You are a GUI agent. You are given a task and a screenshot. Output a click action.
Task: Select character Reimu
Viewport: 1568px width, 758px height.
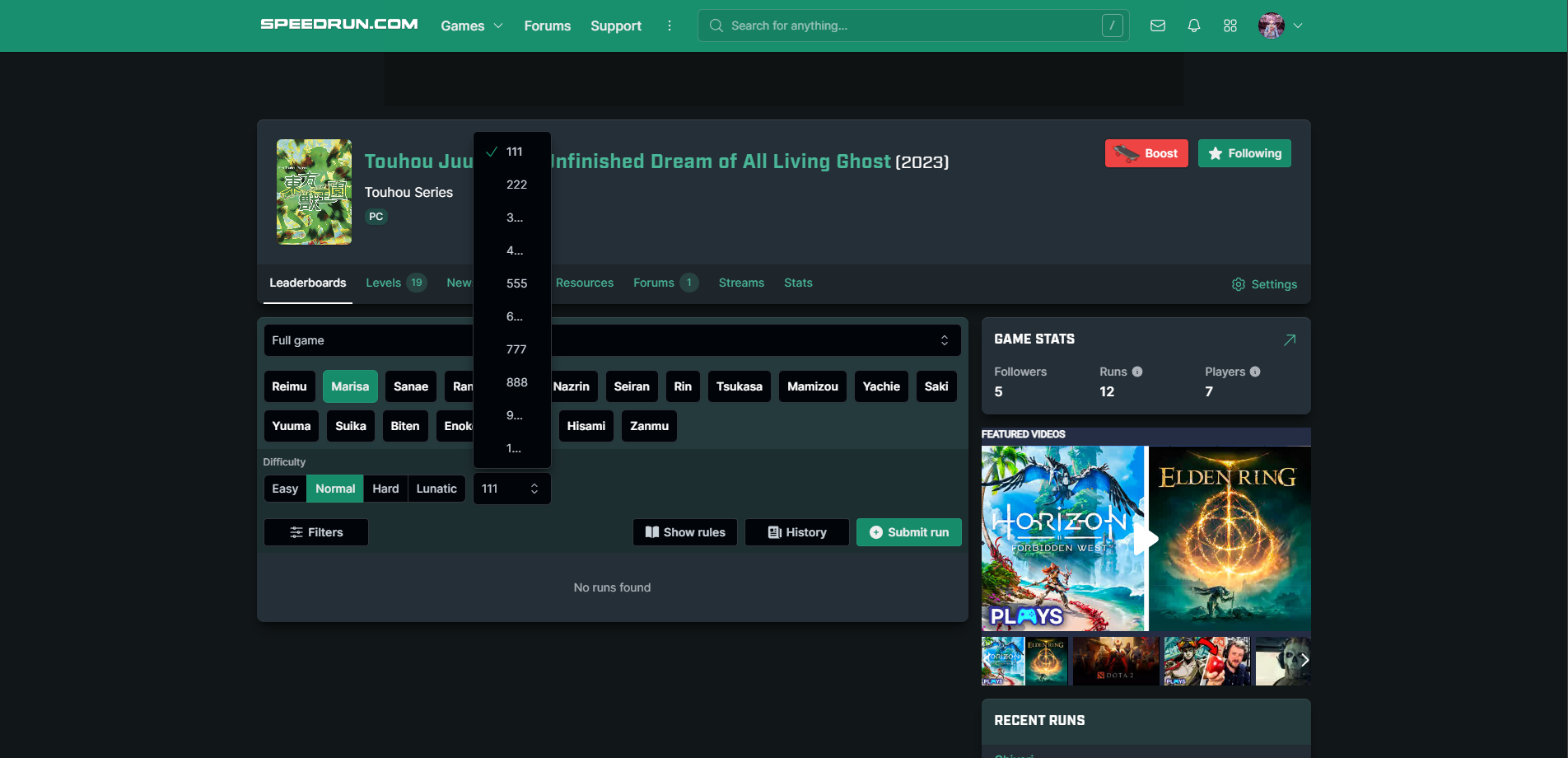[x=289, y=386]
